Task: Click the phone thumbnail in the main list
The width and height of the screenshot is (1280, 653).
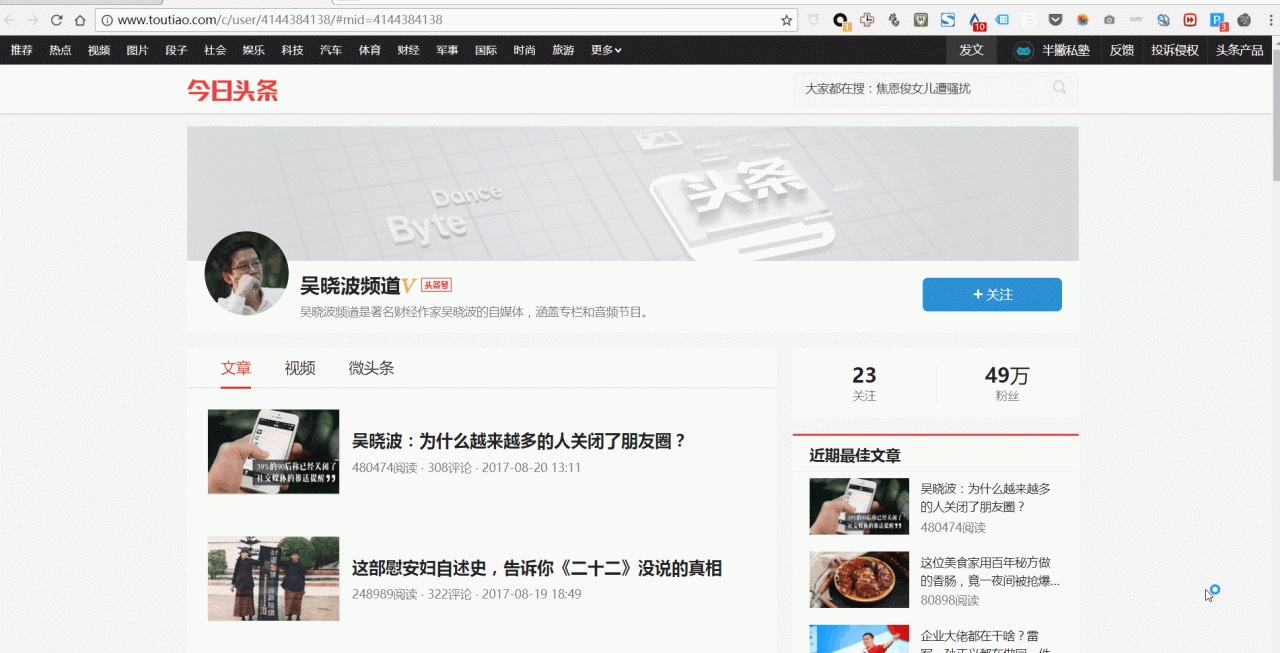Action: tap(273, 451)
